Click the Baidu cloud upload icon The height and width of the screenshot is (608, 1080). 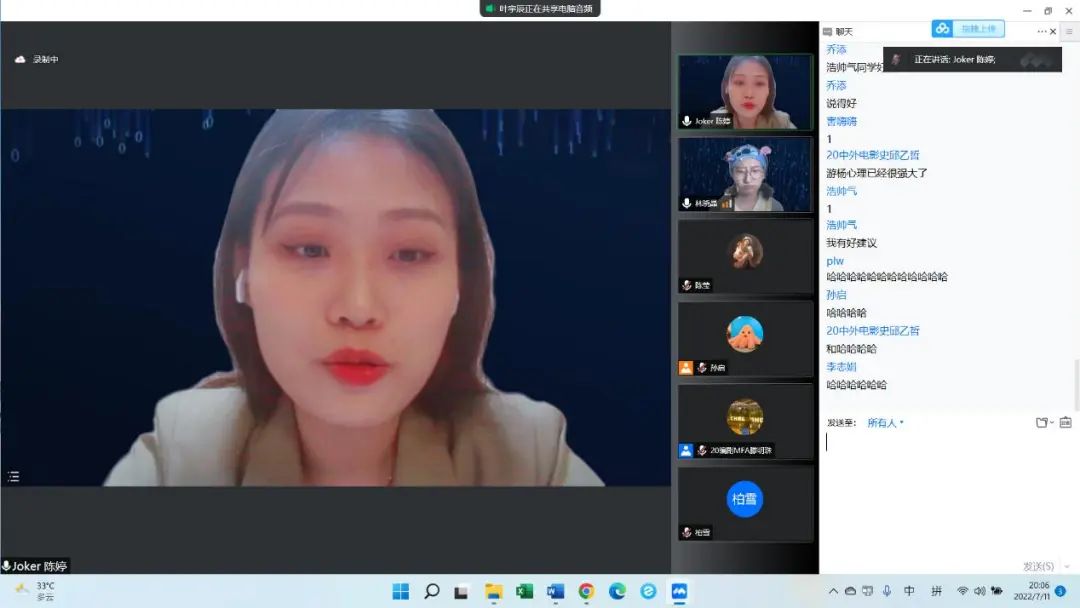click(942, 28)
